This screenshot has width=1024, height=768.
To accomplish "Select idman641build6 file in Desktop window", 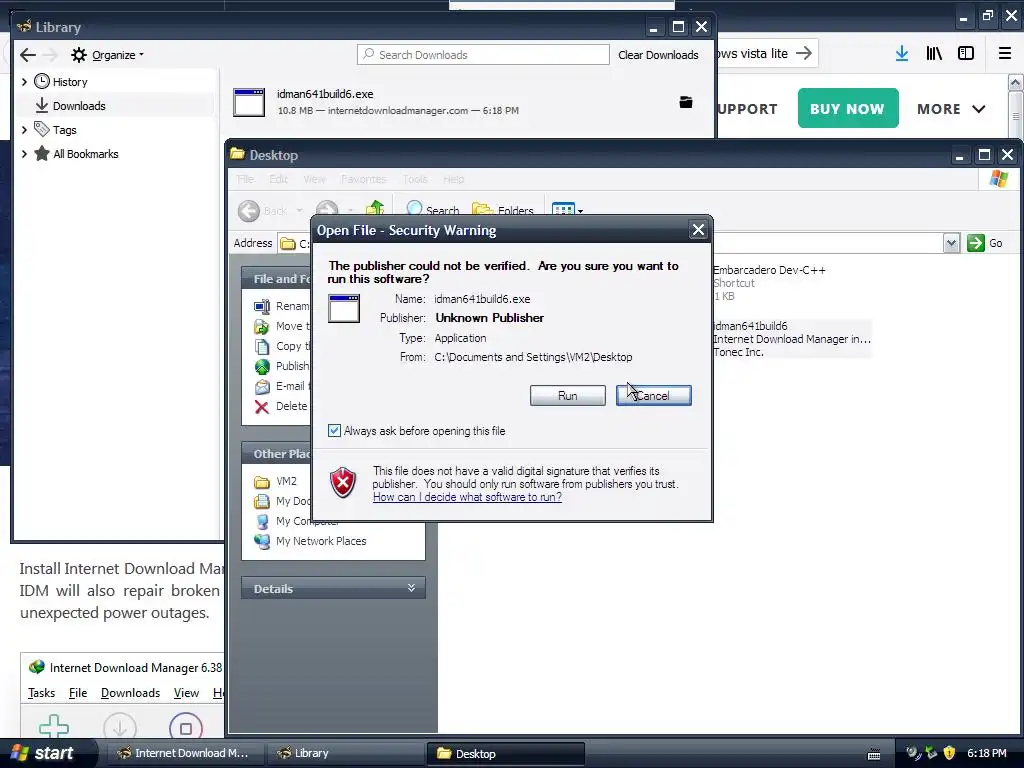I will pyautogui.click(x=792, y=339).
